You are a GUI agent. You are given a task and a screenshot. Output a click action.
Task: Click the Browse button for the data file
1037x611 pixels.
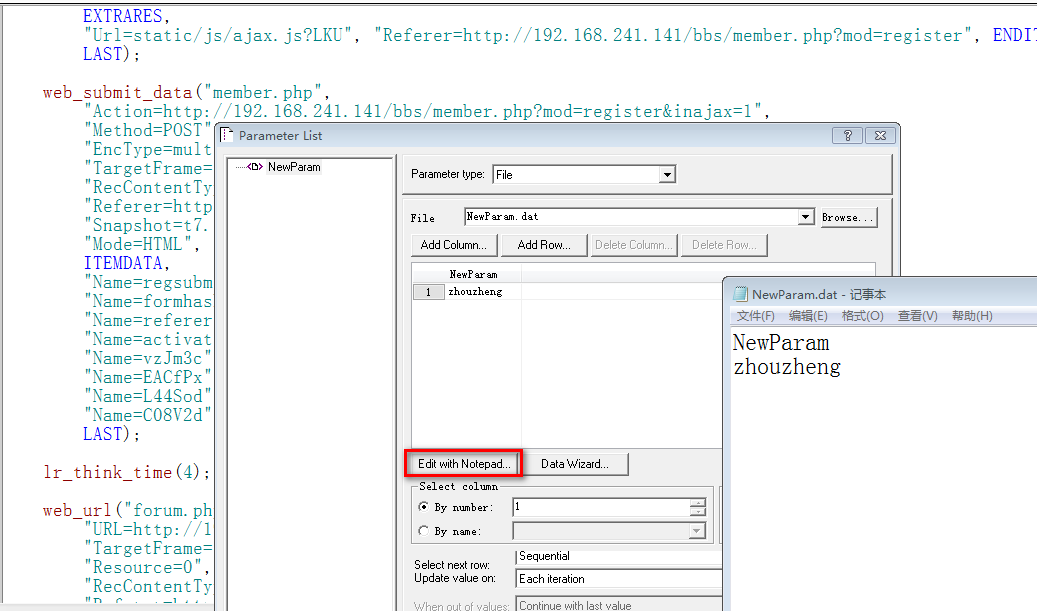click(848, 216)
